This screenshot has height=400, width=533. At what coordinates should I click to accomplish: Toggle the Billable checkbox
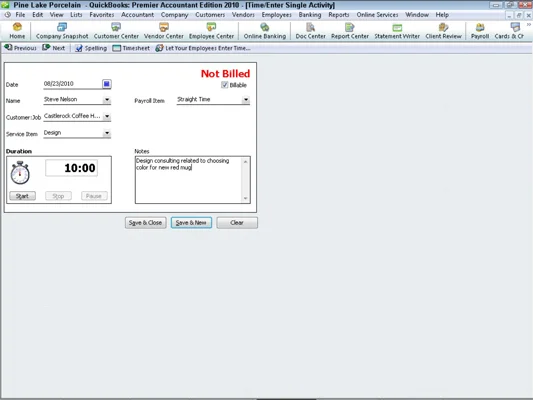[x=224, y=85]
